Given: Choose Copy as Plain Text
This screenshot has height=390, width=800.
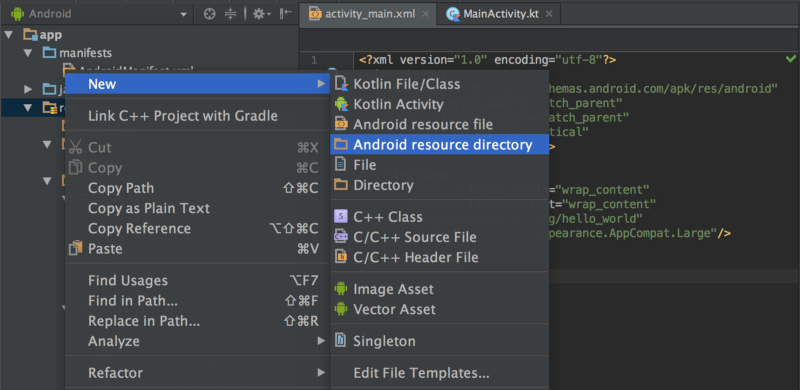Looking at the screenshot, I should [198, 208].
